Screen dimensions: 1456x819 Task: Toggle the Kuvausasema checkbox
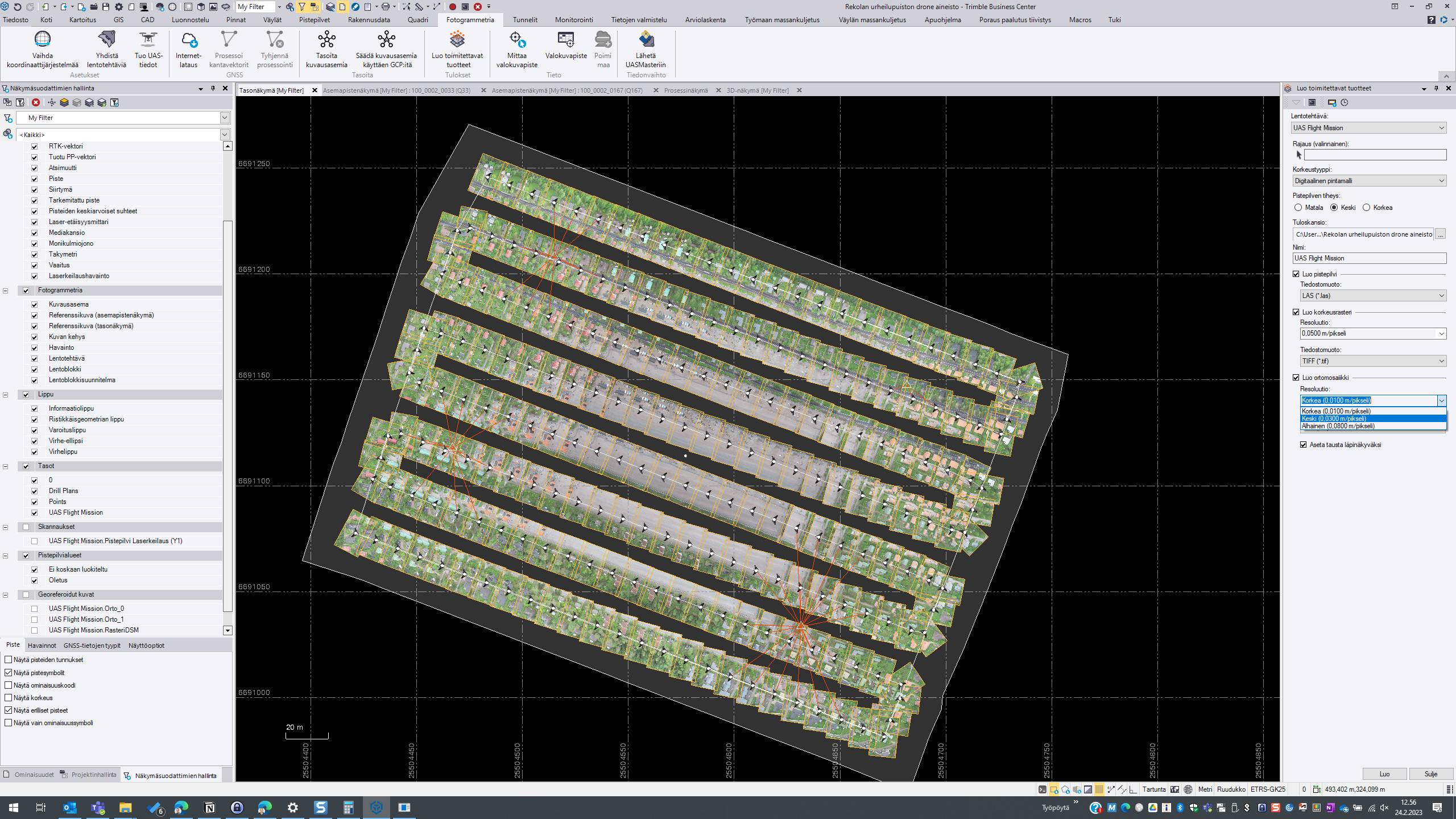34,304
